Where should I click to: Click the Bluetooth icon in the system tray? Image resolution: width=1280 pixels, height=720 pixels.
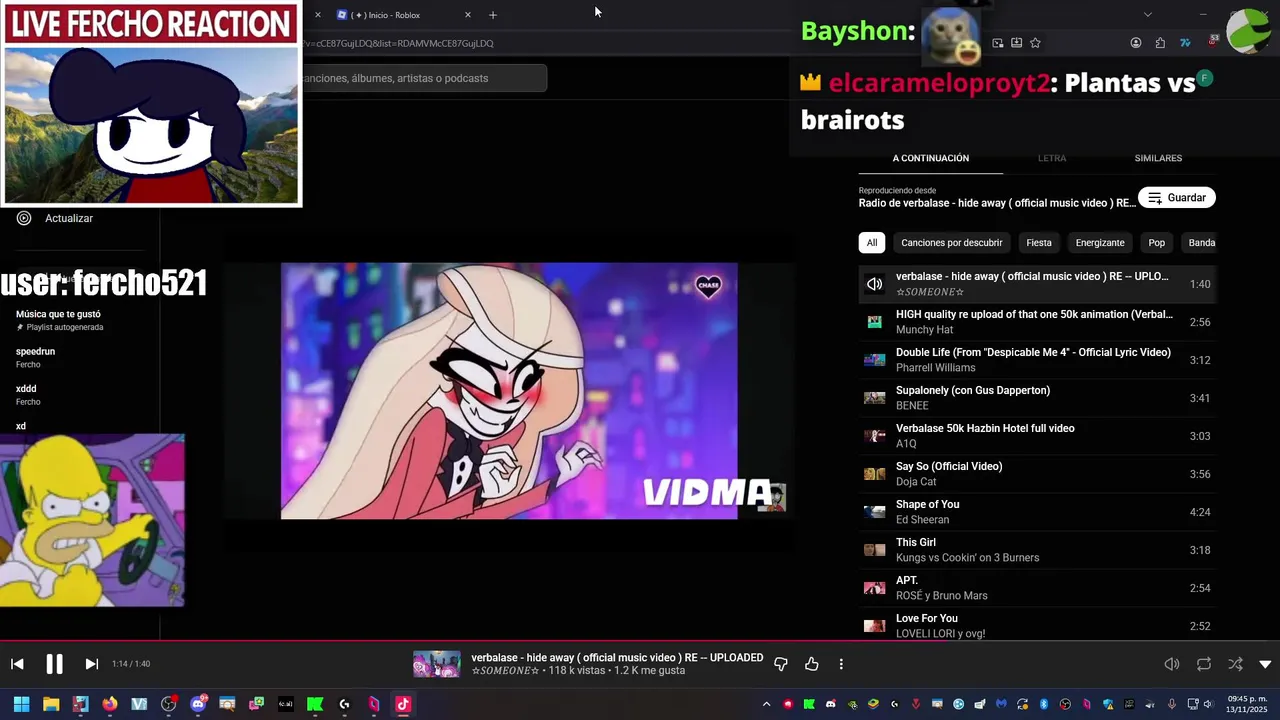click(x=1043, y=704)
